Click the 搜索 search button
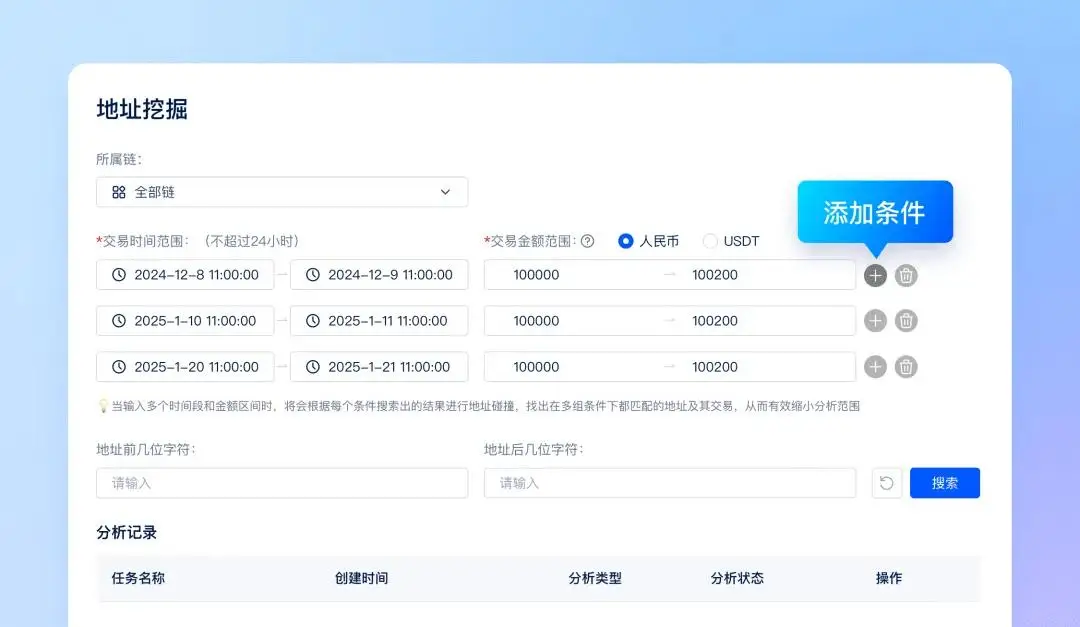 click(944, 482)
